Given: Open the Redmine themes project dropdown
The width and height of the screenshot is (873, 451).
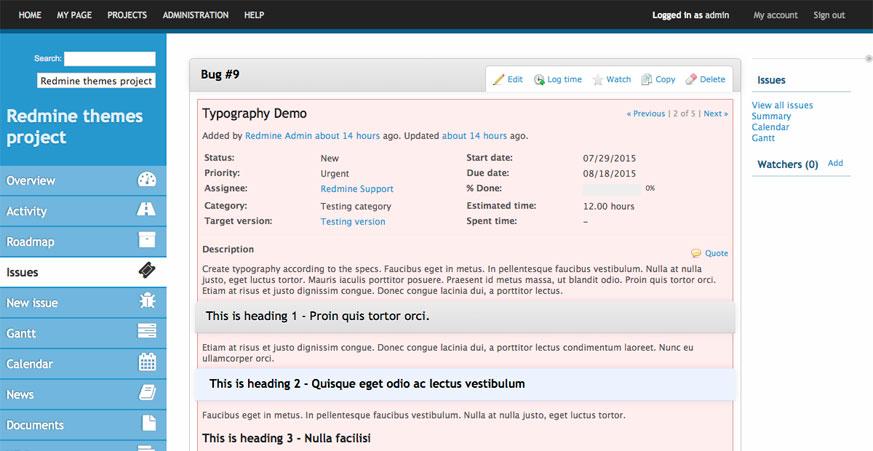Looking at the screenshot, I should pyautogui.click(x=96, y=81).
